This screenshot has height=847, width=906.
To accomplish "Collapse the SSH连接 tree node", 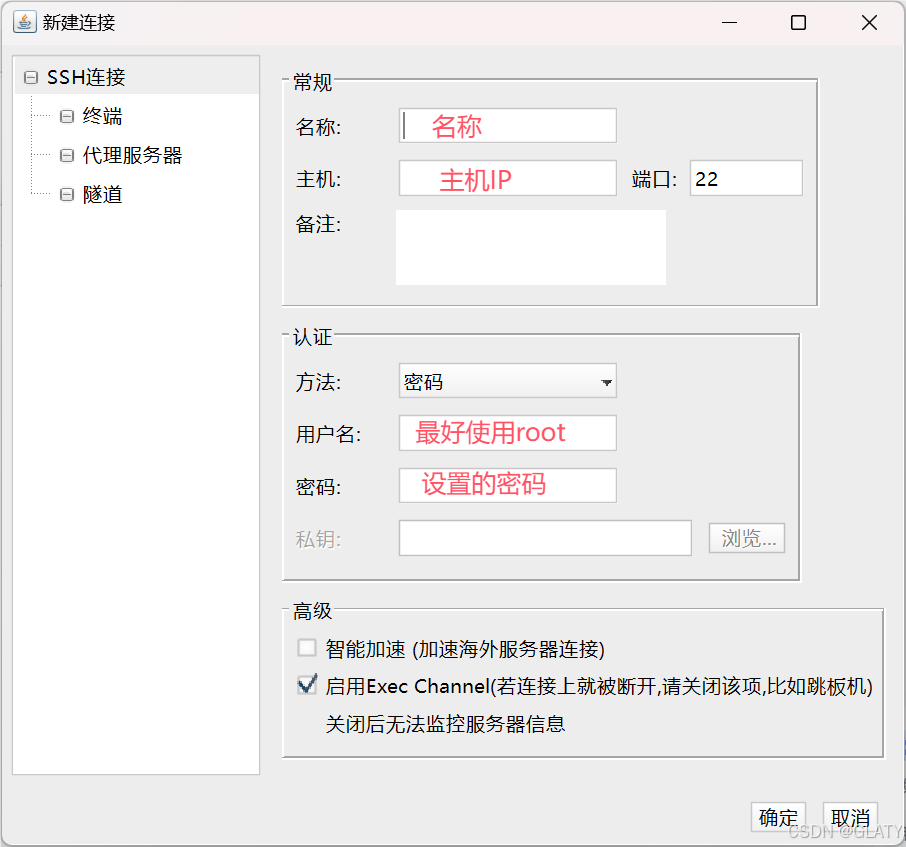I will 31,77.
